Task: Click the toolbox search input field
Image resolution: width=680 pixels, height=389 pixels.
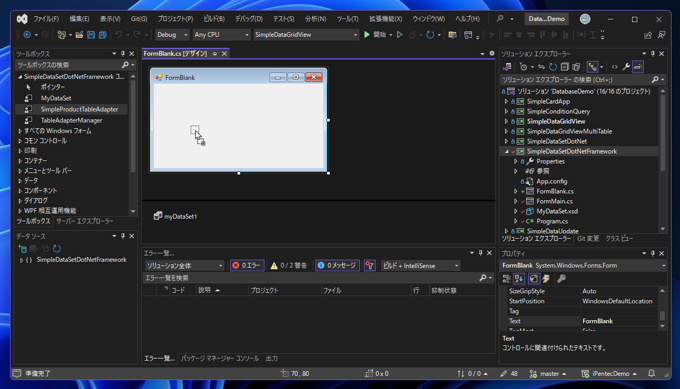Action: pyautogui.click(x=69, y=65)
